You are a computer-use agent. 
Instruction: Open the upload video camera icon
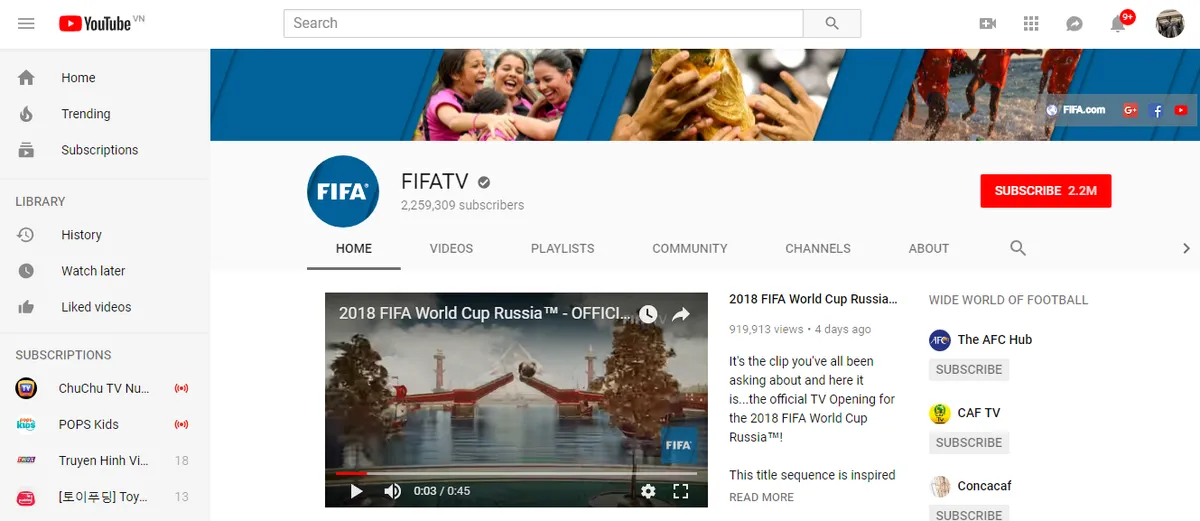pos(988,23)
